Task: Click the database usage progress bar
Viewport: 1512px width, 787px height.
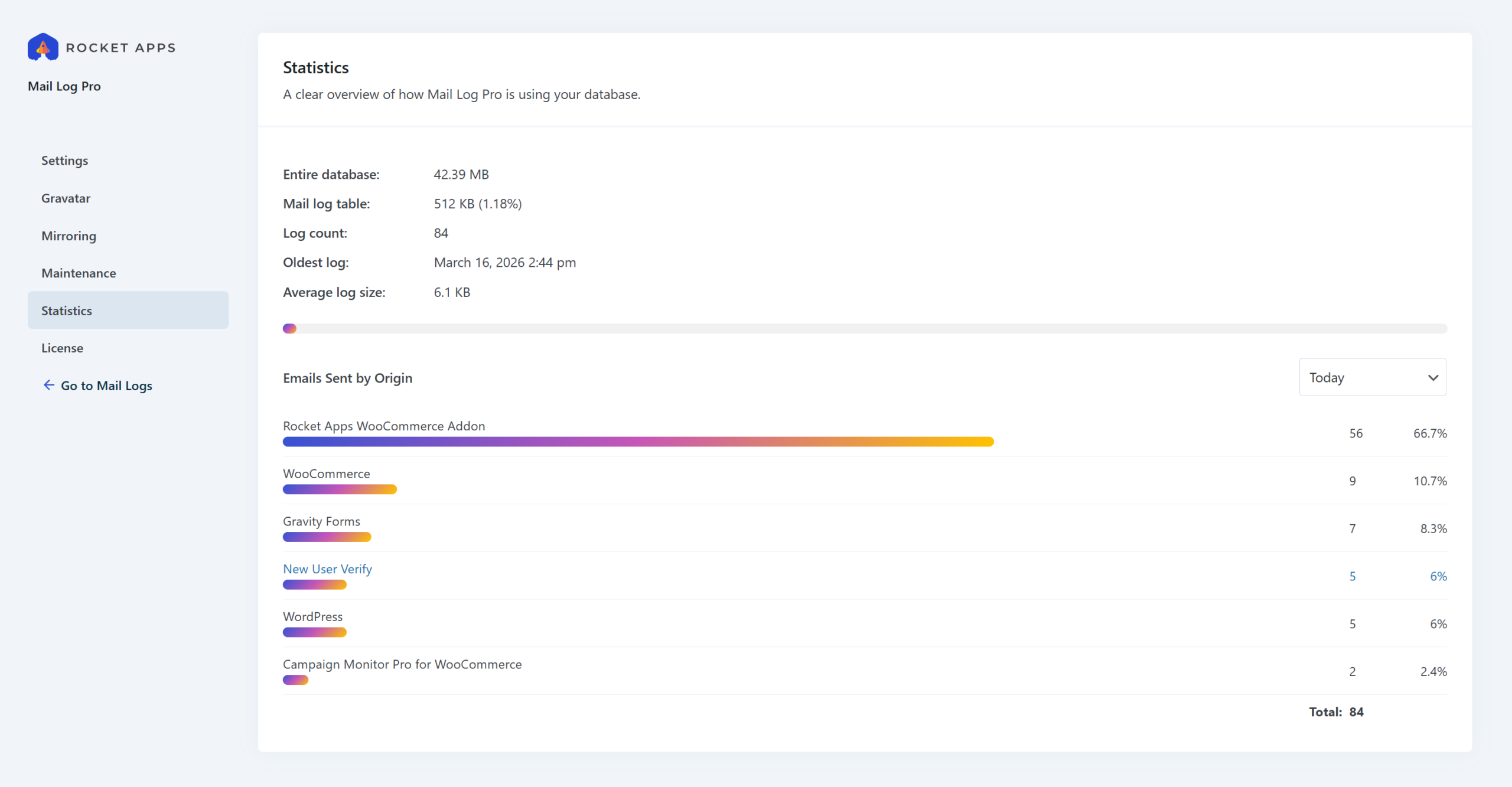Action: coord(865,328)
